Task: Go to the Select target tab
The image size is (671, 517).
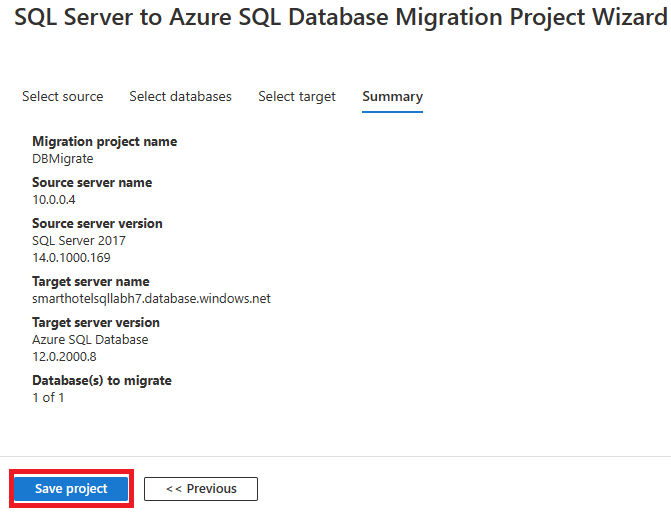Action: [x=297, y=97]
